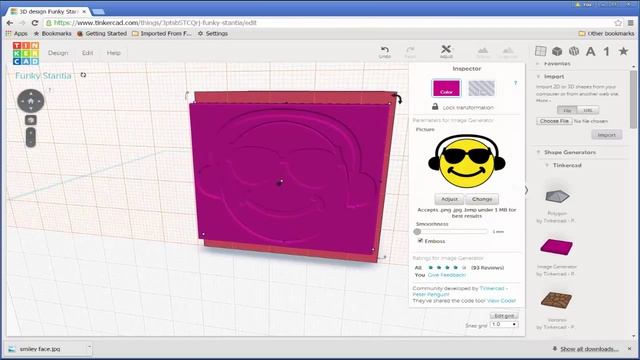Click the Smoothness slider handle
640x360 pixels.
(x=417, y=231)
